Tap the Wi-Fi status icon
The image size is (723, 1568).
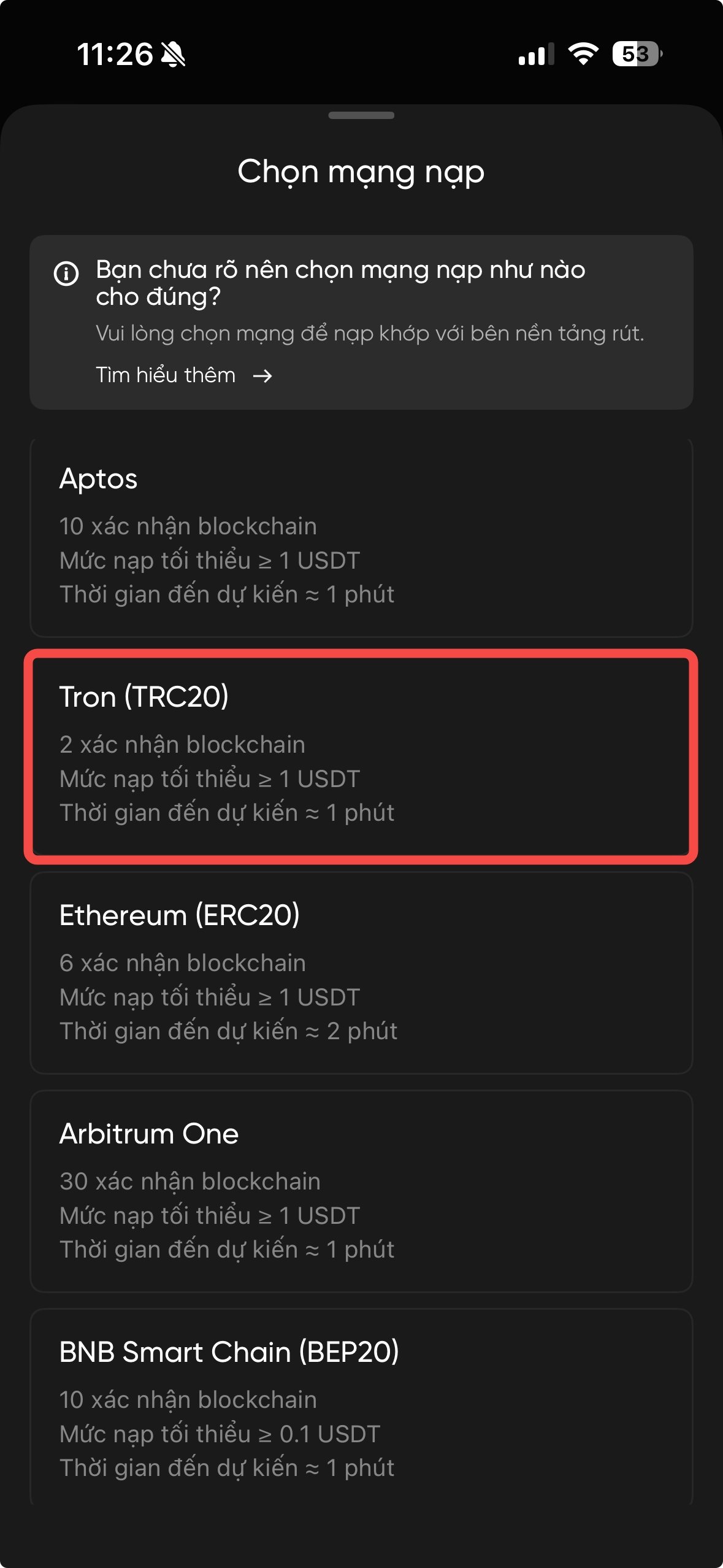click(x=583, y=54)
